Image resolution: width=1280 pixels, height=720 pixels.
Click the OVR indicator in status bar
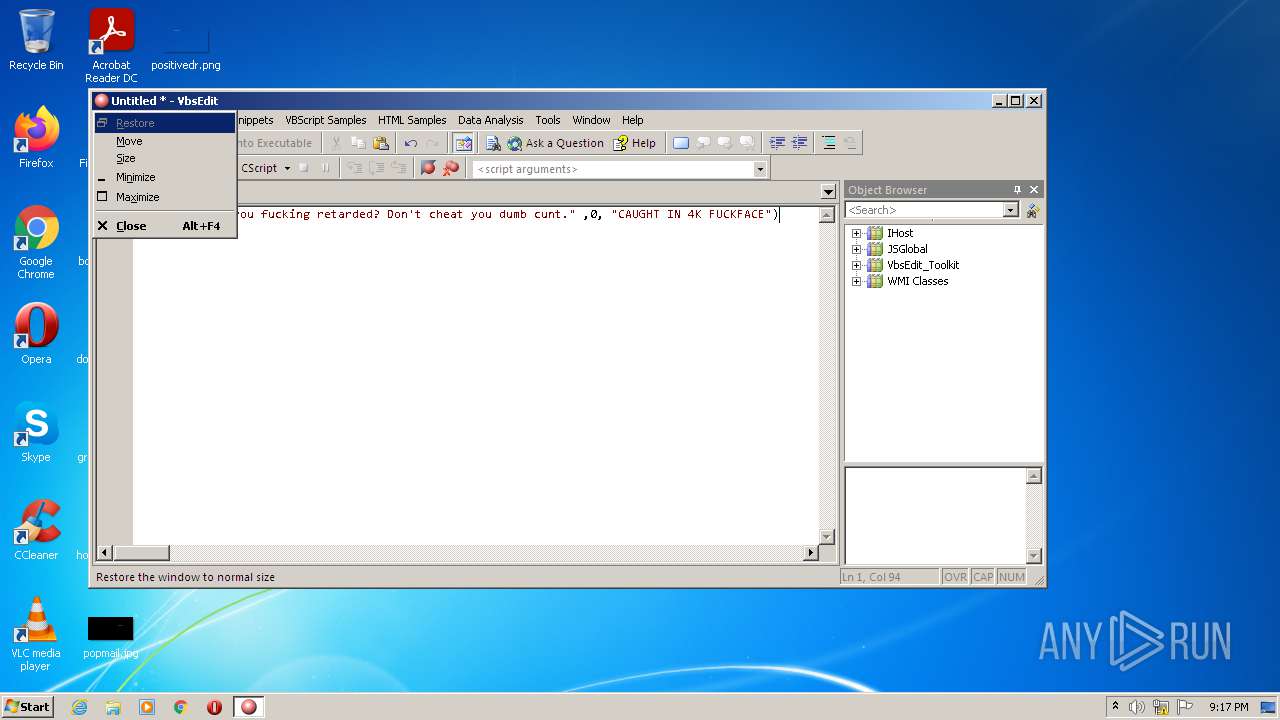pos(955,577)
